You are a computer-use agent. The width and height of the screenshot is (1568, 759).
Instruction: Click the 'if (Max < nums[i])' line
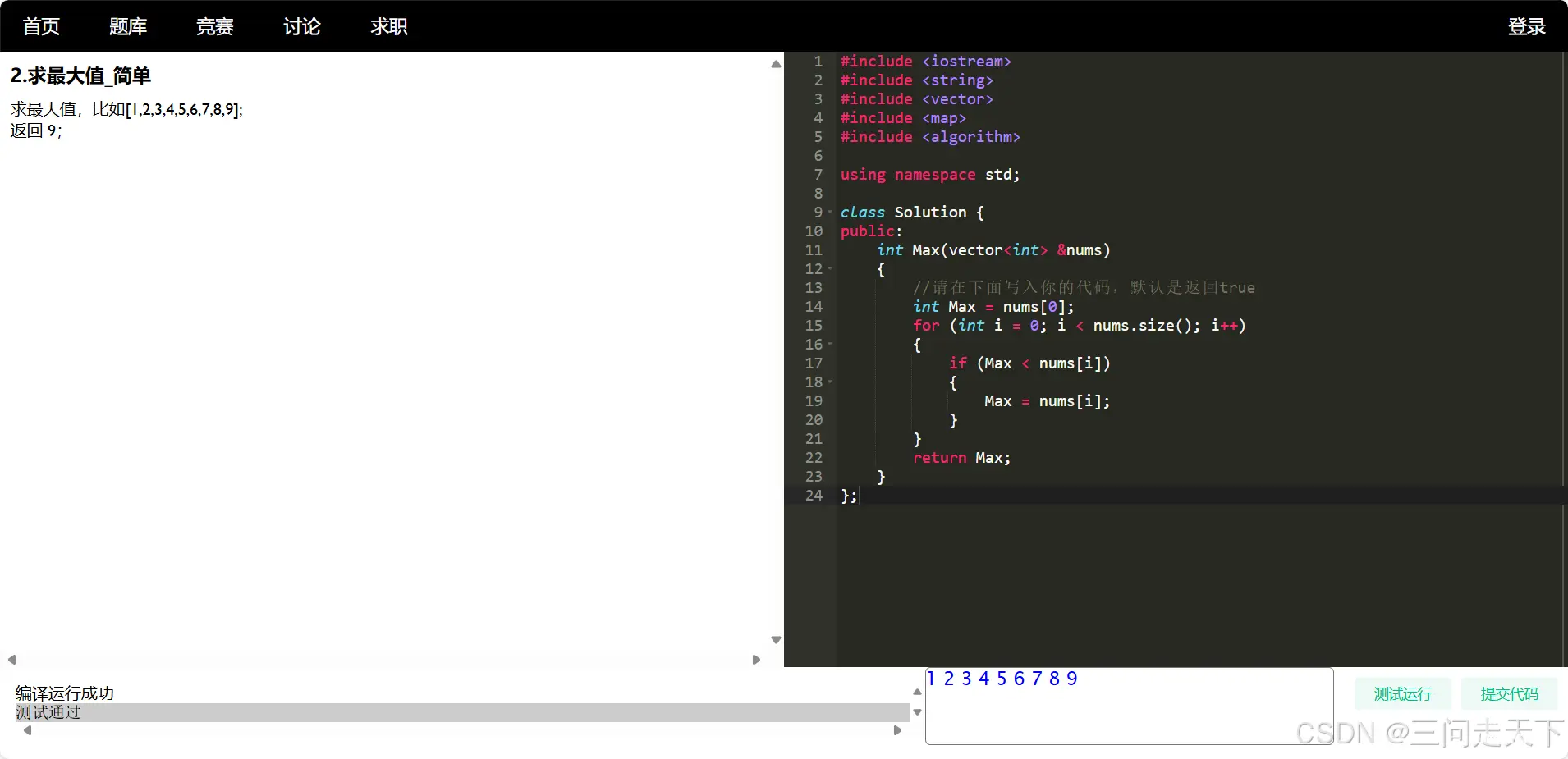[x=1029, y=363]
